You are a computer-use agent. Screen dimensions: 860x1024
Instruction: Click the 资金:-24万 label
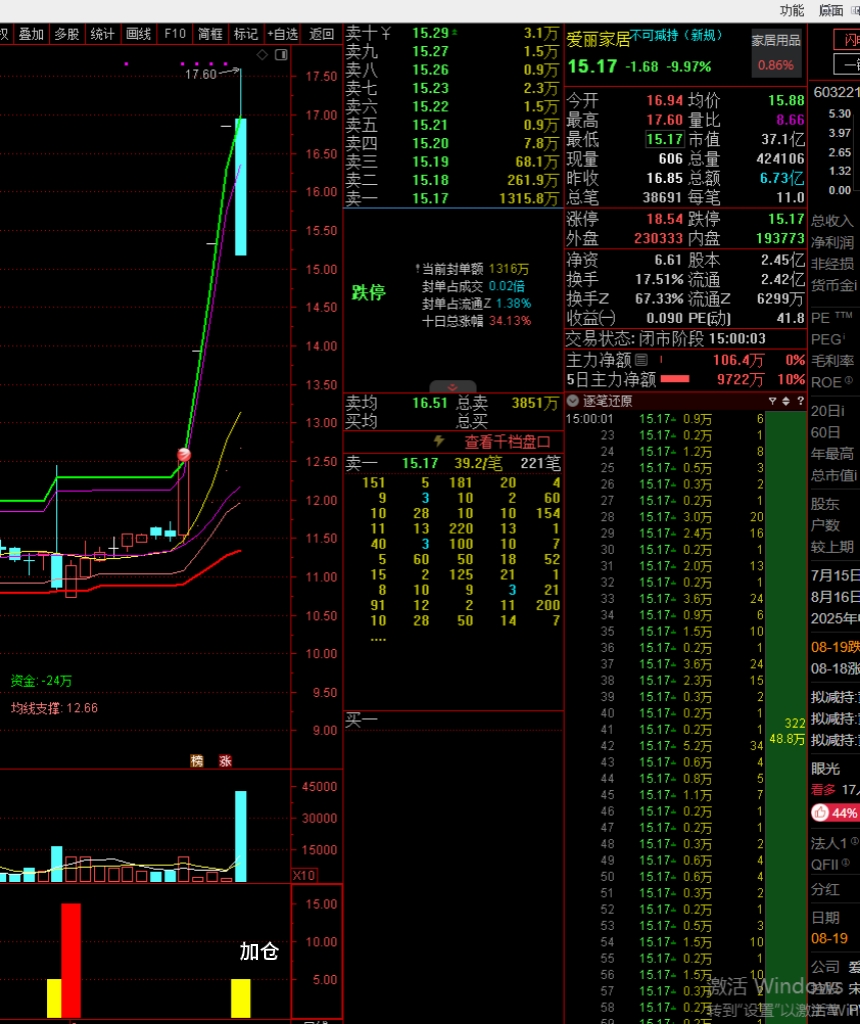click(41, 680)
